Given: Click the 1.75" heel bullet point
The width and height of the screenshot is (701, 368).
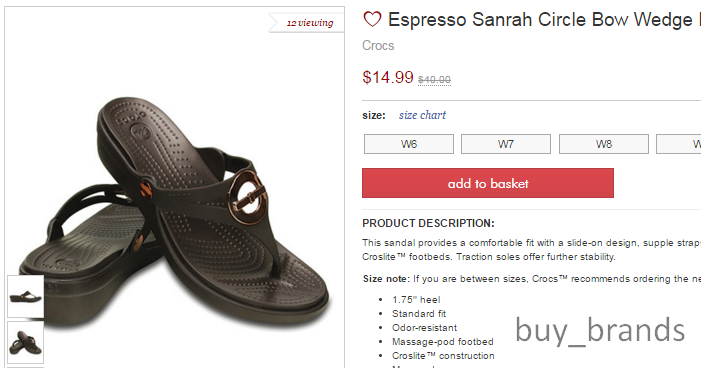Looking at the screenshot, I should (x=416, y=300).
